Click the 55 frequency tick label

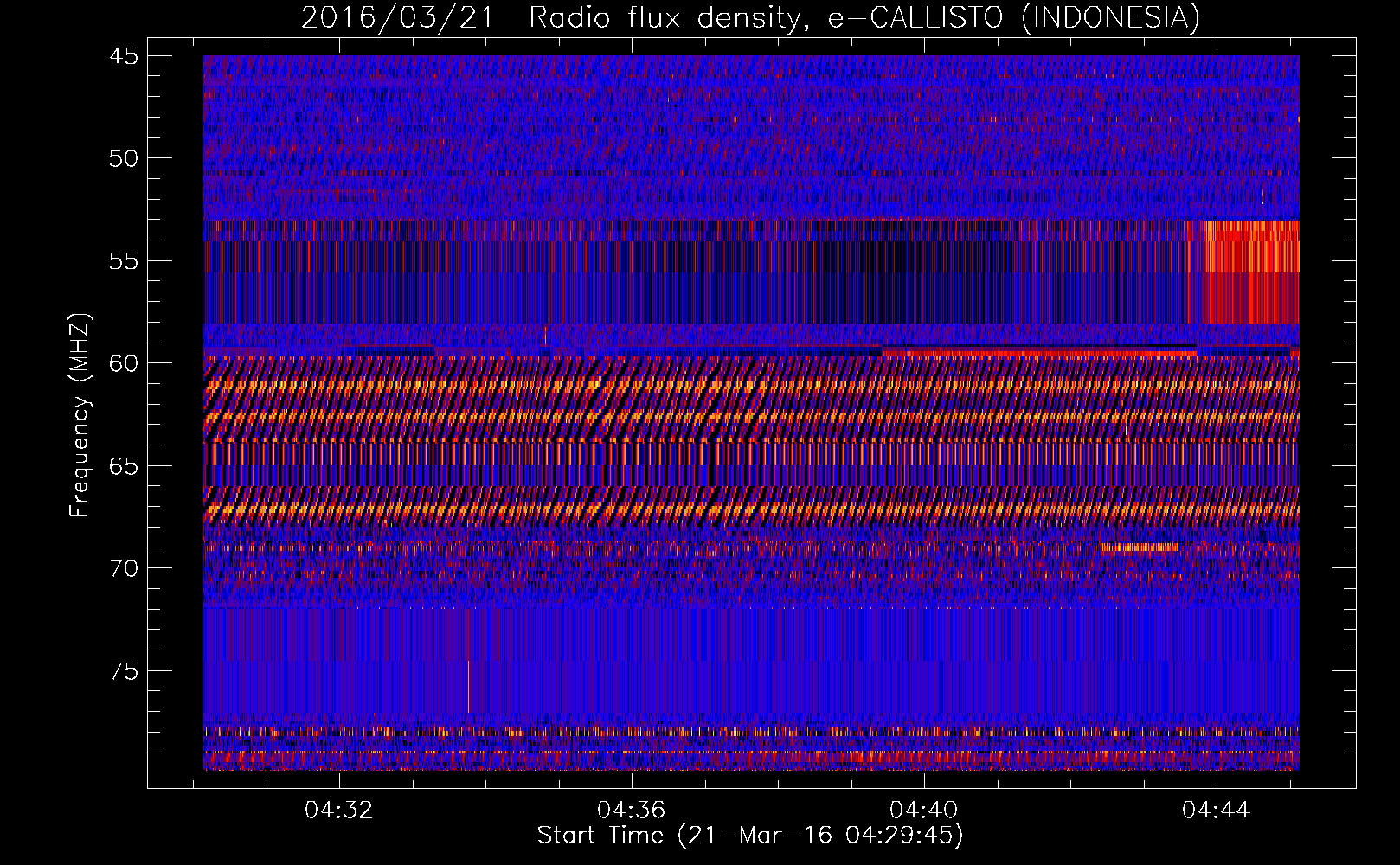123,261
